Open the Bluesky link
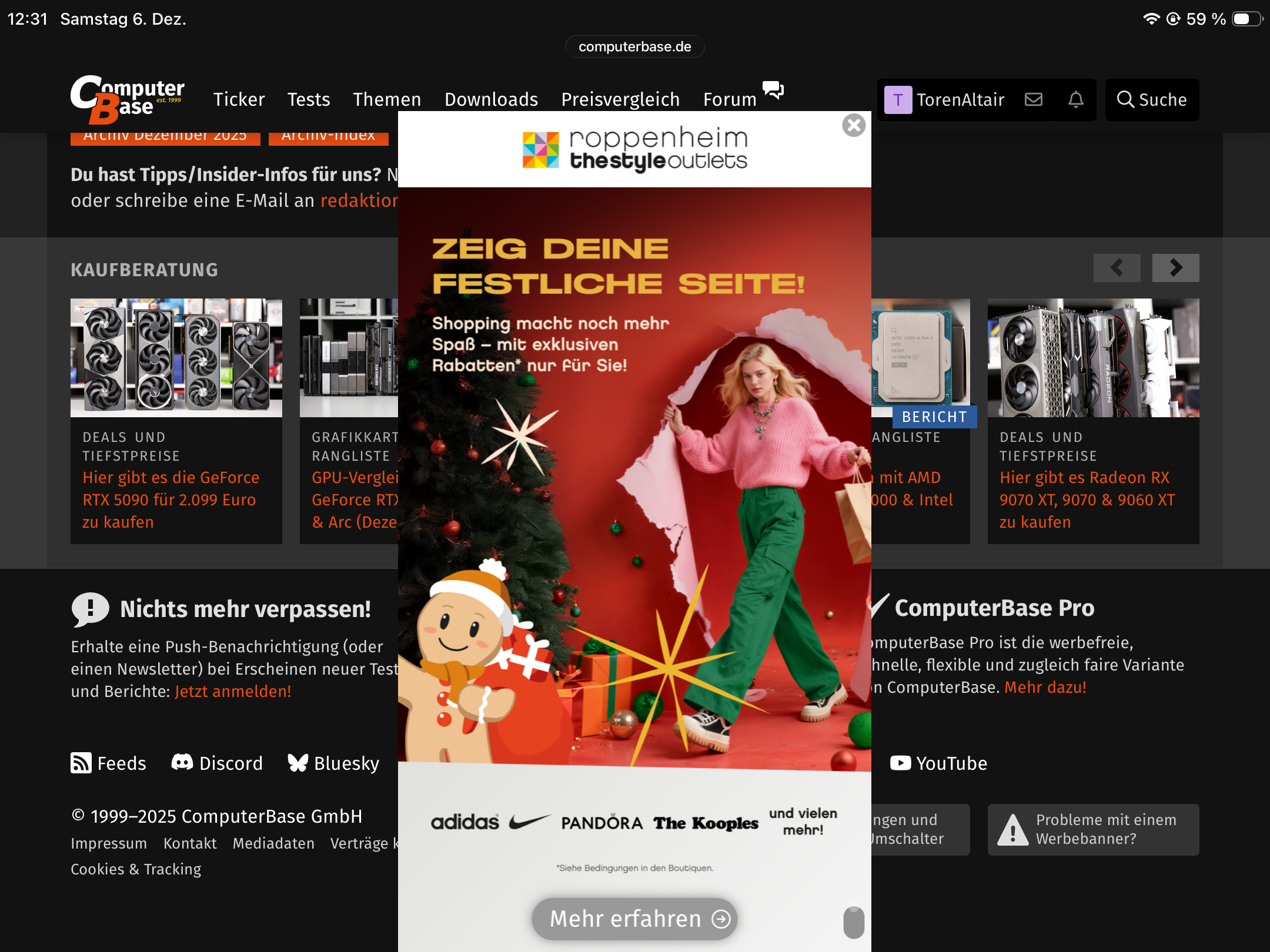This screenshot has width=1270, height=952. pyautogui.click(x=333, y=763)
